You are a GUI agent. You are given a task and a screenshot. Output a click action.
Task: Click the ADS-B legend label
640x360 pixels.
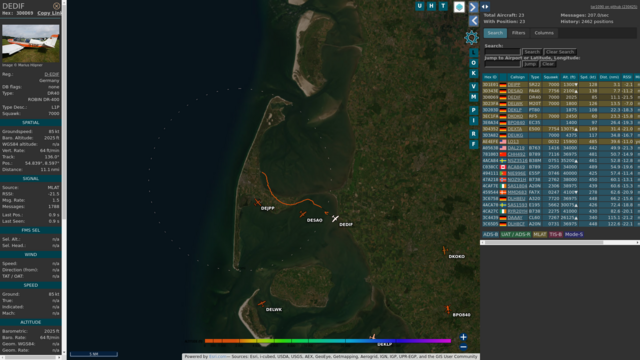click(x=490, y=234)
